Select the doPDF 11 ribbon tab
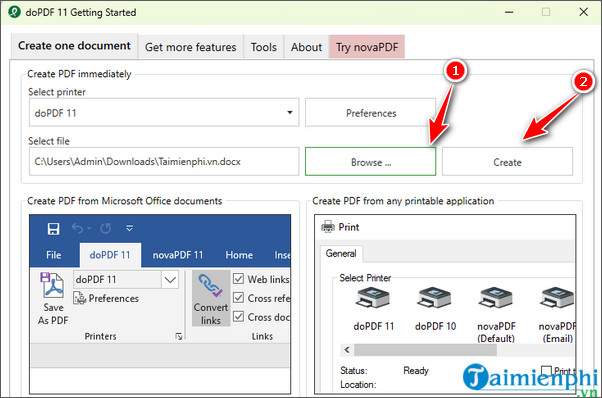This screenshot has height=398, width=602. click(x=110, y=255)
